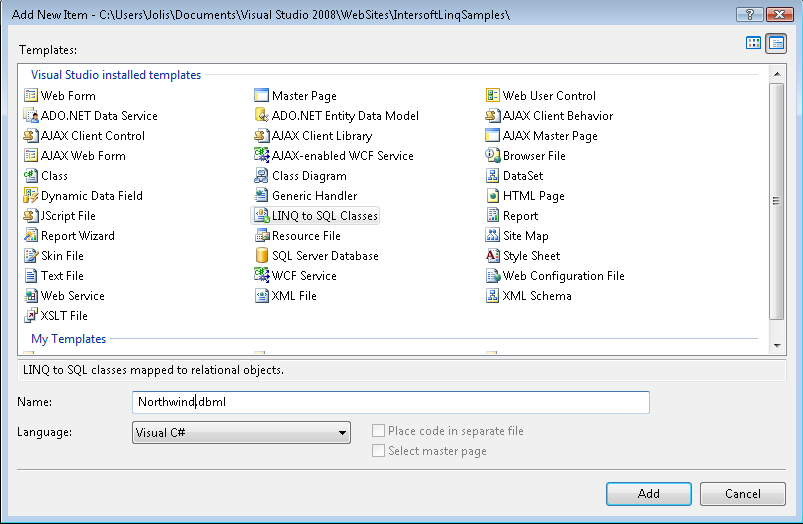The height and width of the screenshot is (524, 803).
Task: Select AJAX-enabled WCF Service icon
Action: pyautogui.click(x=262, y=155)
